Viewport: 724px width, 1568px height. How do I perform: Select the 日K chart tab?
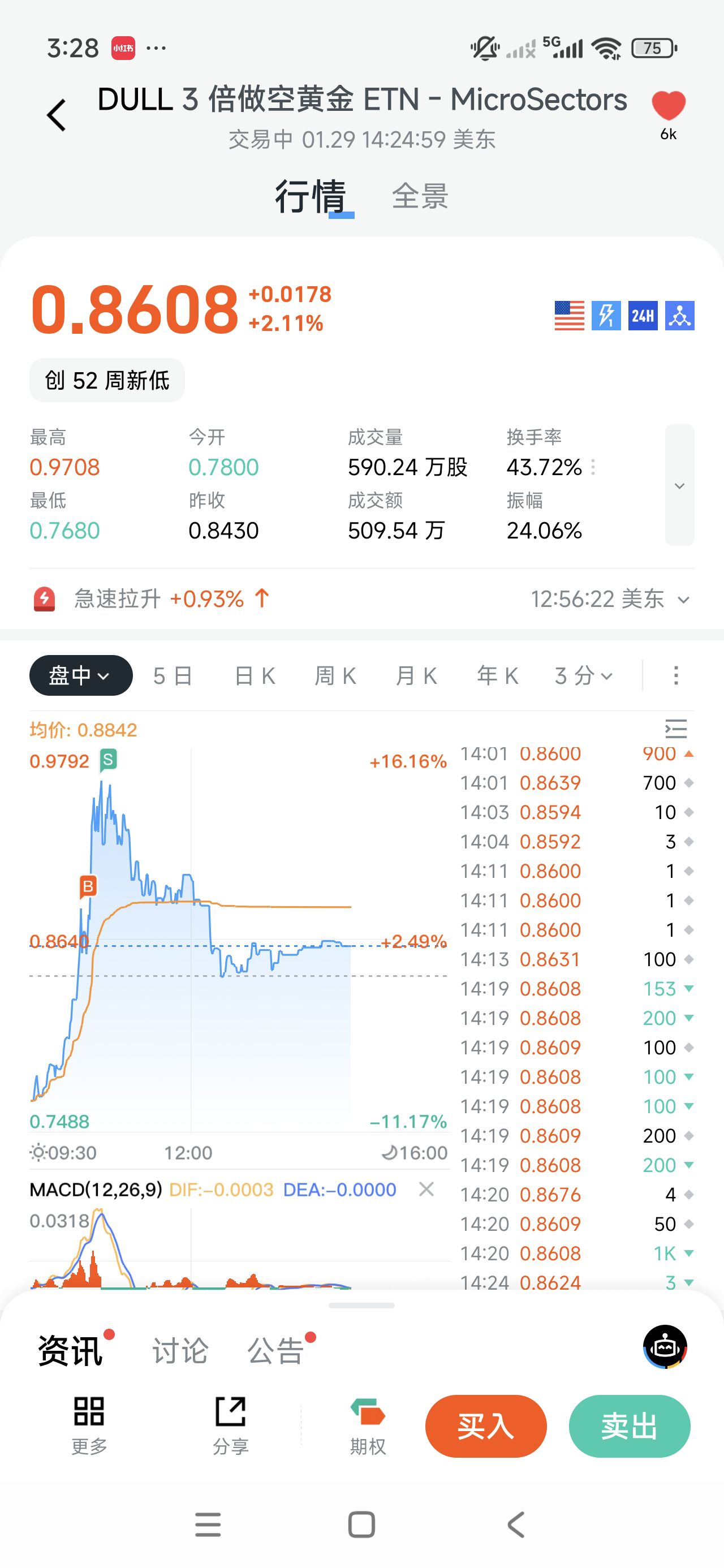pyautogui.click(x=255, y=675)
